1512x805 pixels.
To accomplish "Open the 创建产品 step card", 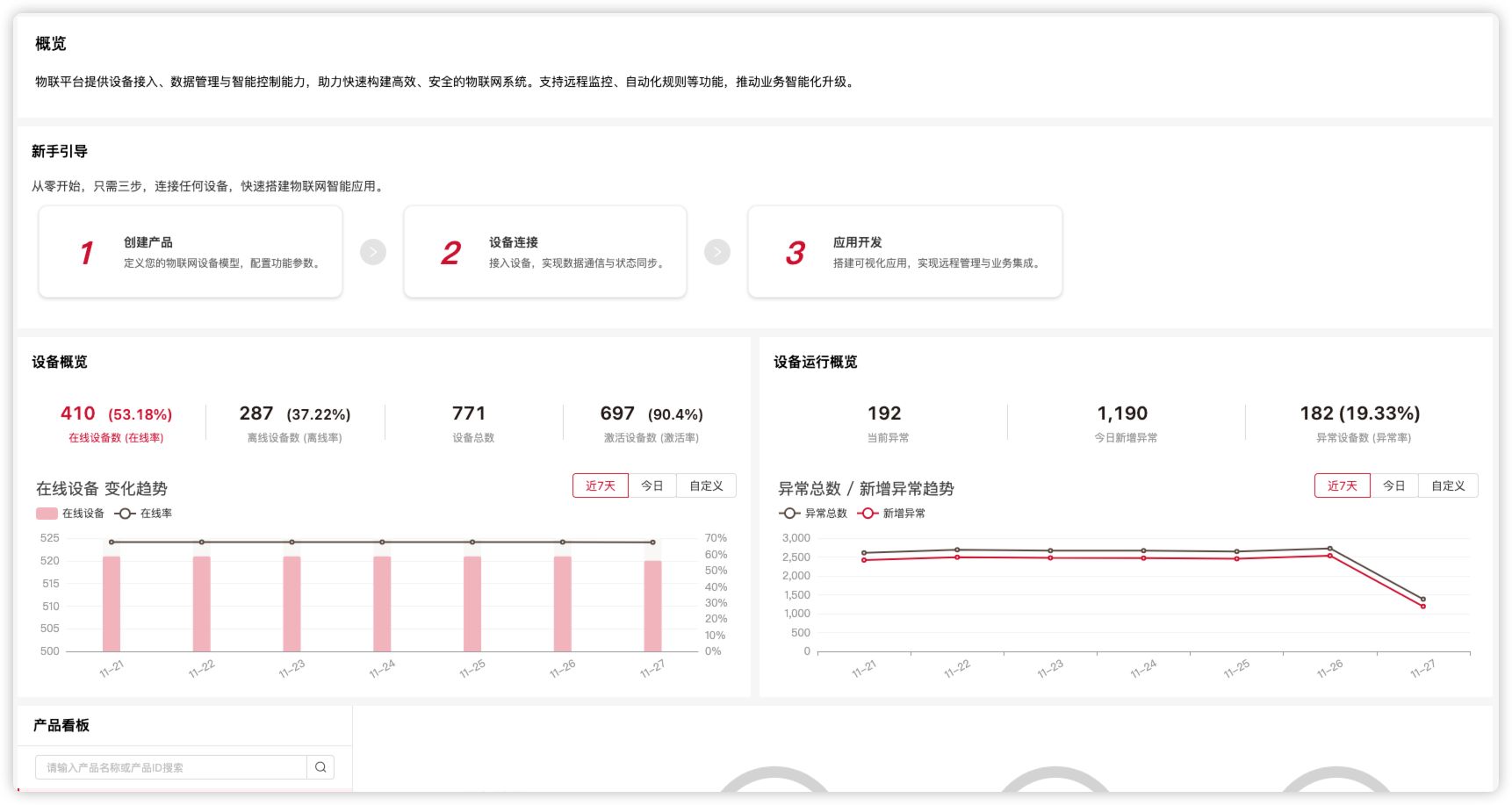I will click(191, 253).
